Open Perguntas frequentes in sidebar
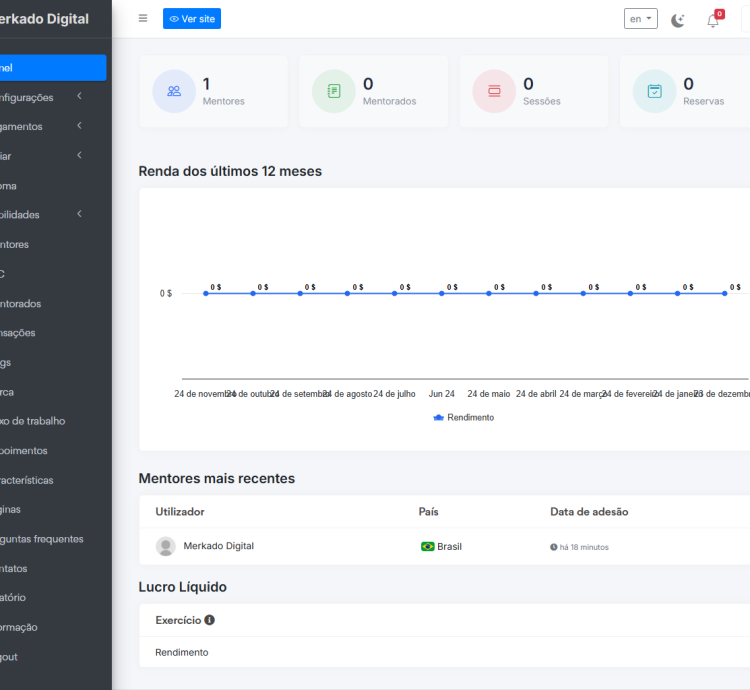This screenshot has width=750, height=690. (x=42, y=539)
